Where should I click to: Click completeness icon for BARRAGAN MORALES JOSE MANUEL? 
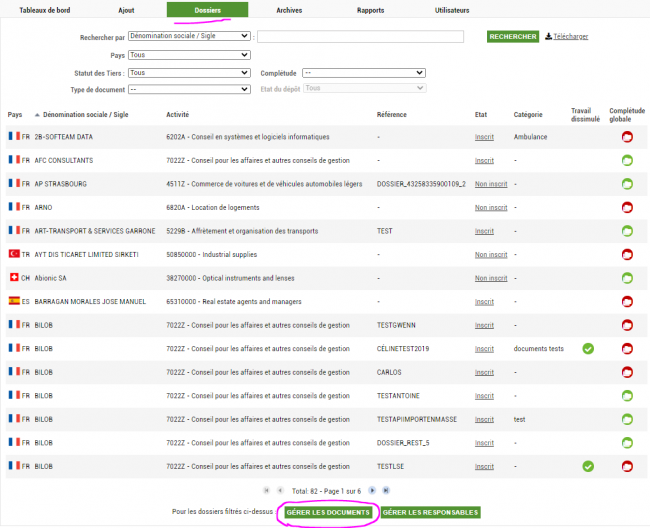tap(627, 302)
